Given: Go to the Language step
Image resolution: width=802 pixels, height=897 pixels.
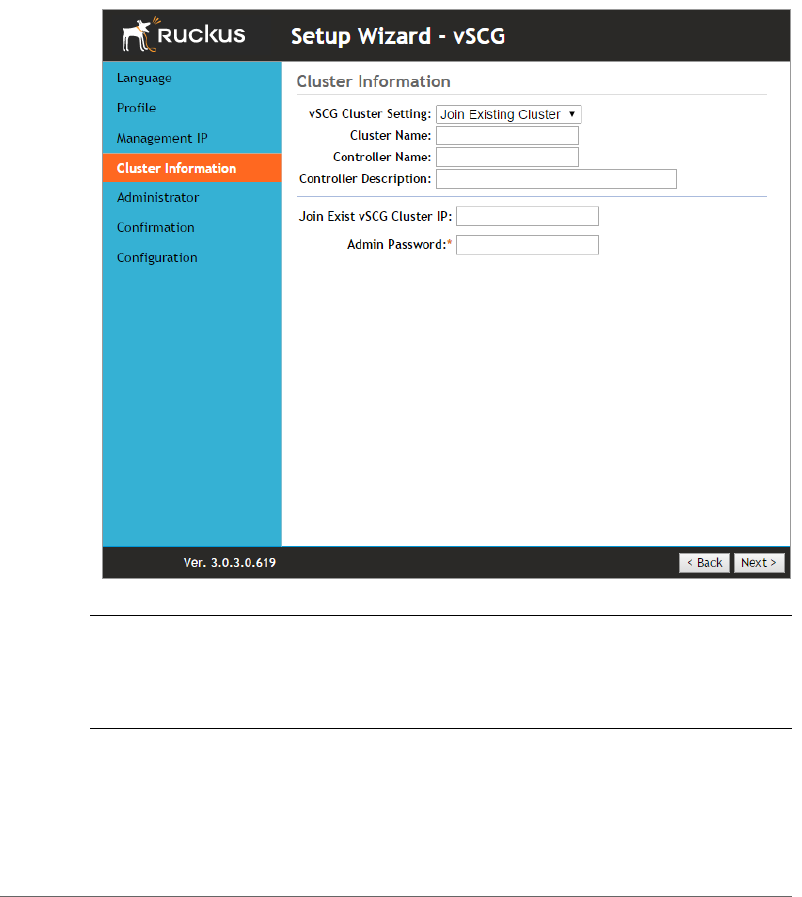Looking at the screenshot, I should (x=144, y=78).
